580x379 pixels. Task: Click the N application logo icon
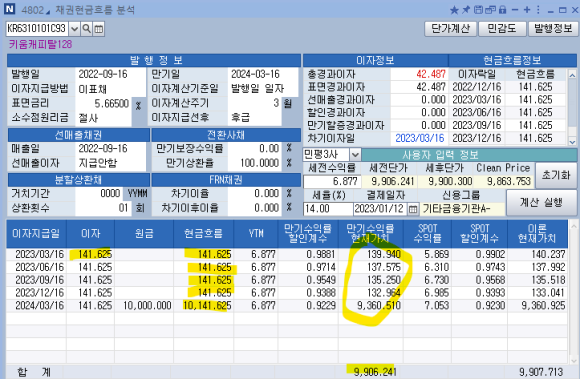[10, 9]
